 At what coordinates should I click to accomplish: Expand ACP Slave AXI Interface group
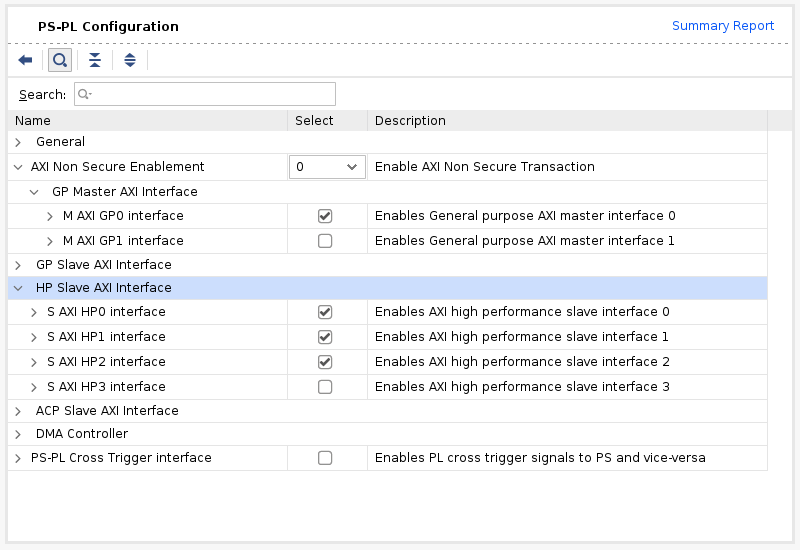click(18, 411)
